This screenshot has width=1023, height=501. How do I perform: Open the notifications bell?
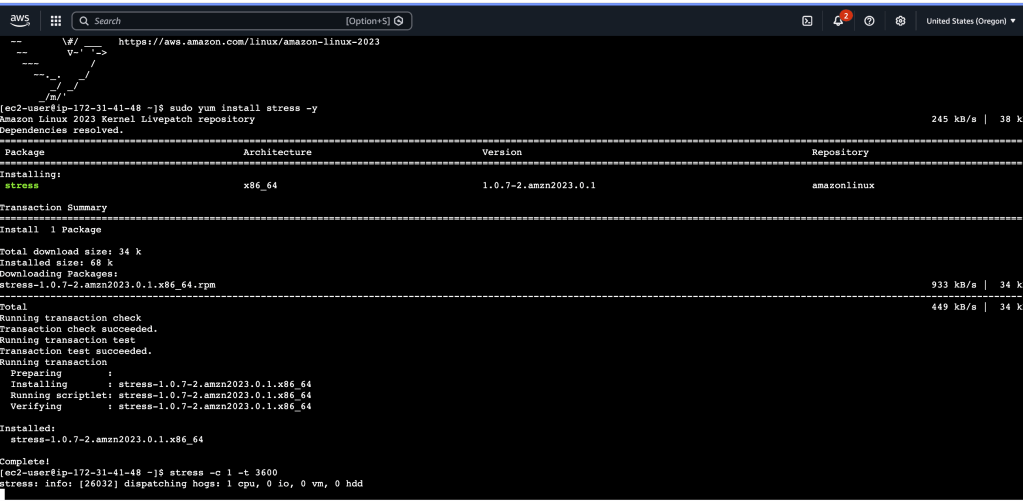[838, 22]
